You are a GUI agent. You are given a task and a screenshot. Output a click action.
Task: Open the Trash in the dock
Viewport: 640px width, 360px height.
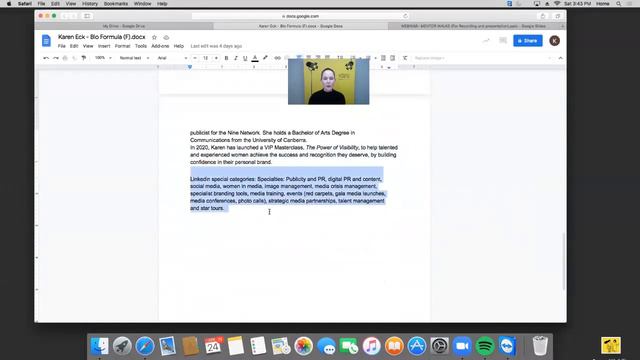540,346
